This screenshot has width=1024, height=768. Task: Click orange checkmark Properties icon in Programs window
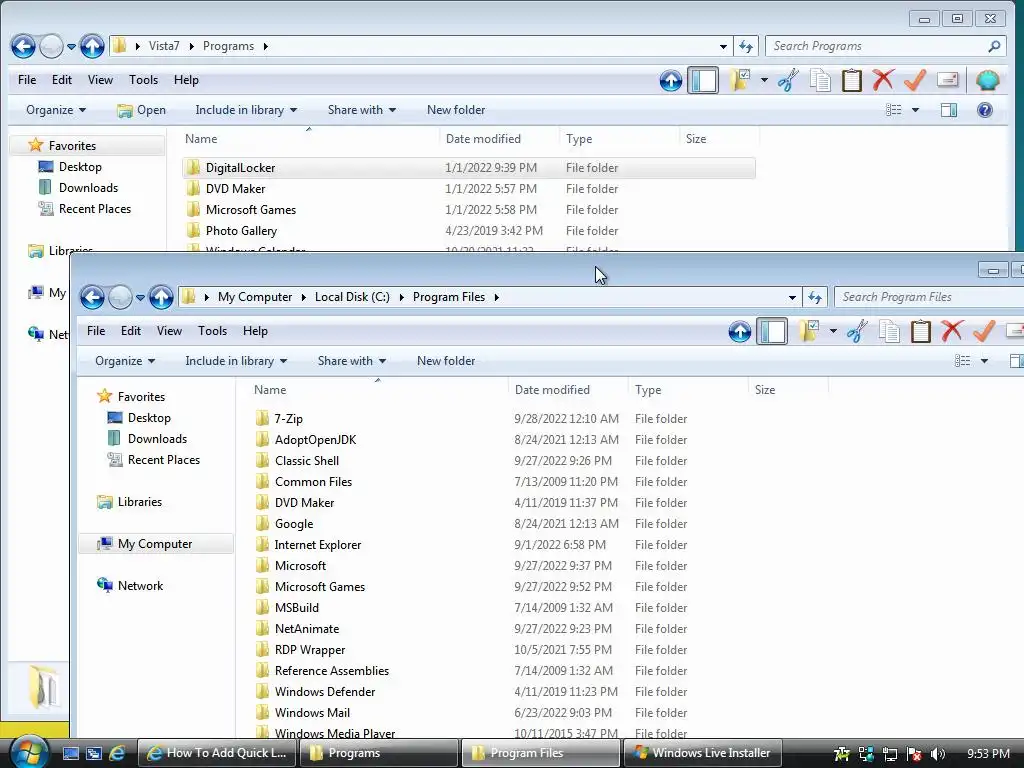(915, 80)
